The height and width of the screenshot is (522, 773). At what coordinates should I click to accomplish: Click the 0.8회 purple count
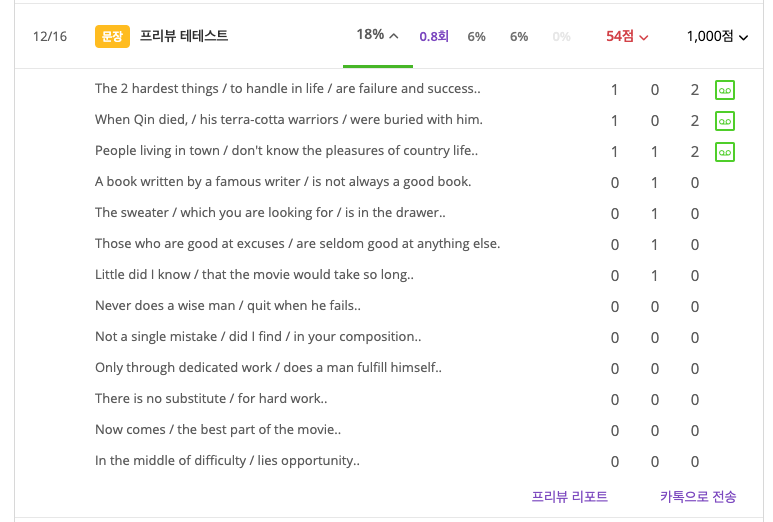tap(434, 36)
